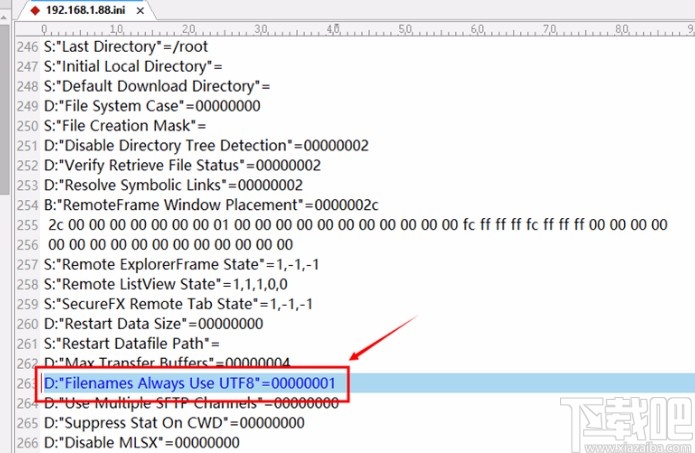
Task: Click highlighted 'Filenames Always Use UTF8' line
Action: (190, 383)
